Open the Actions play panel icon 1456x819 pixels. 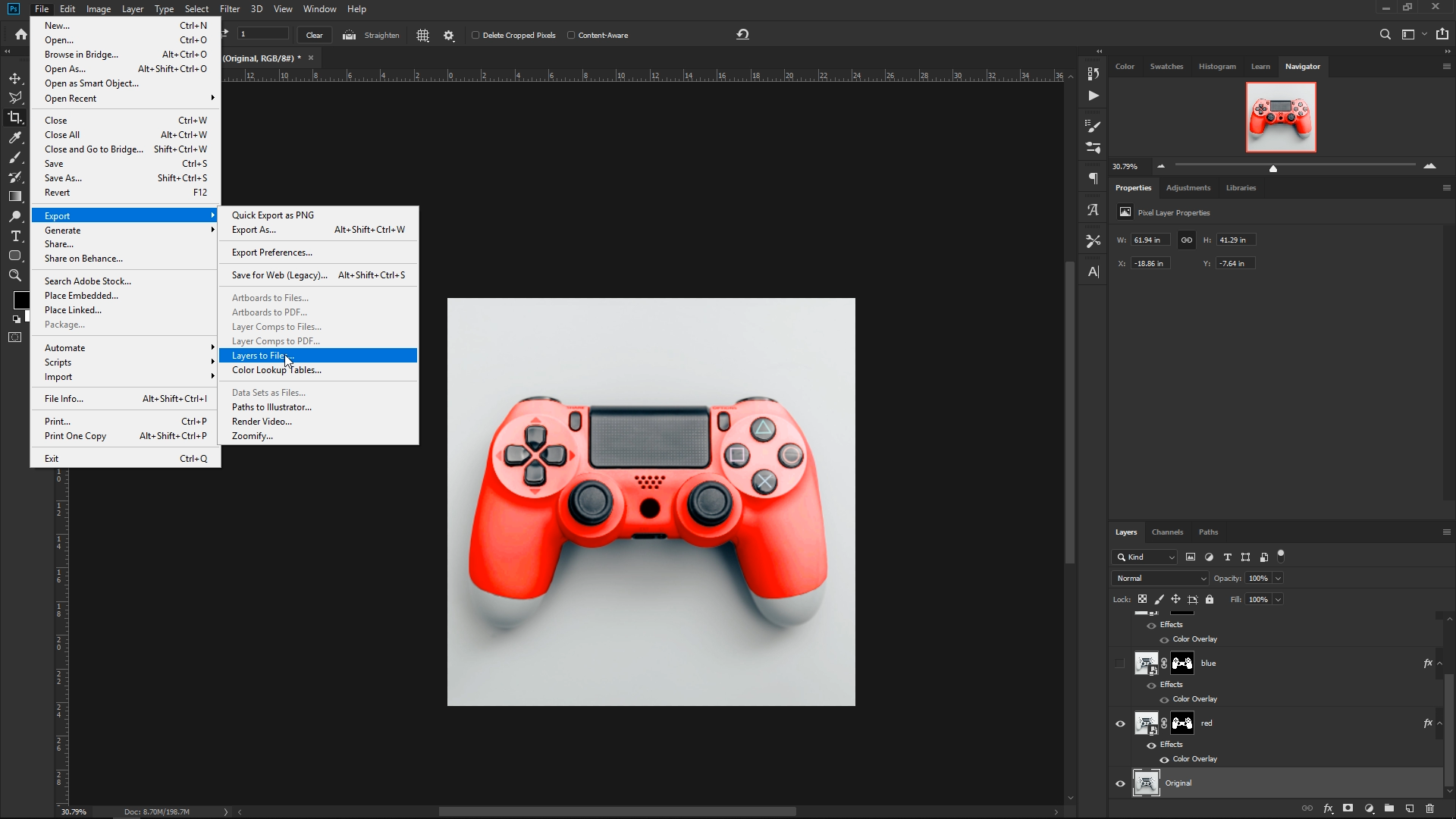[1093, 96]
